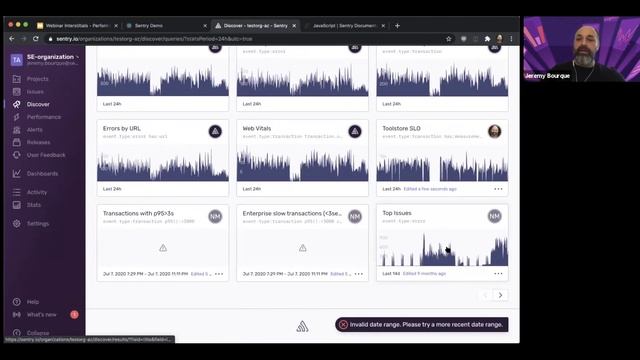Open the browser extensions puzzle icon

point(487,39)
